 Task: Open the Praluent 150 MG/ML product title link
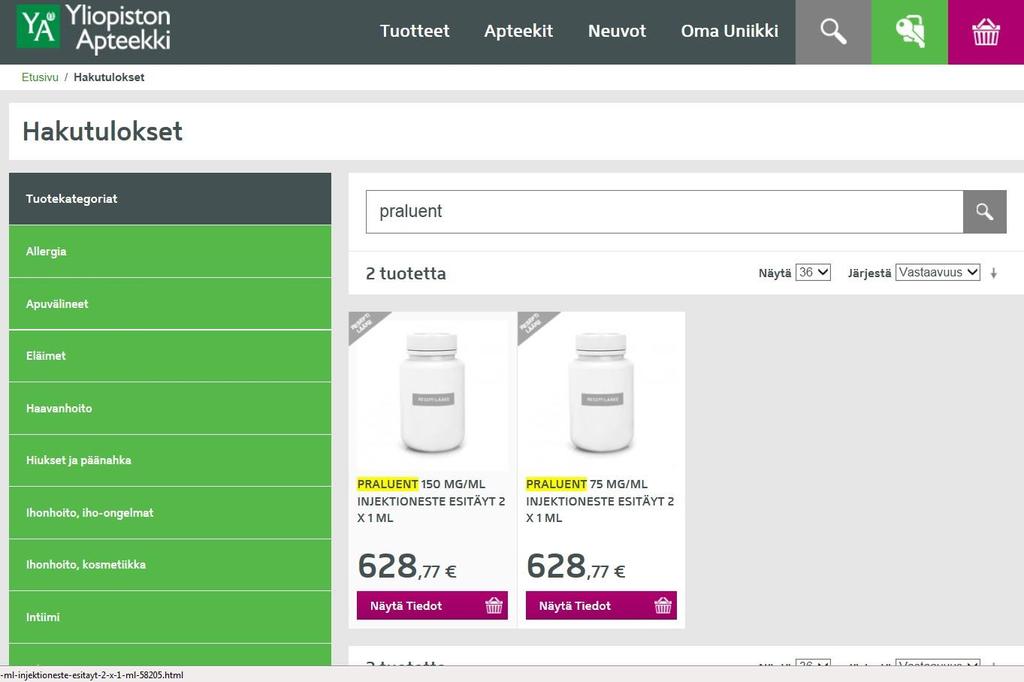click(431, 501)
